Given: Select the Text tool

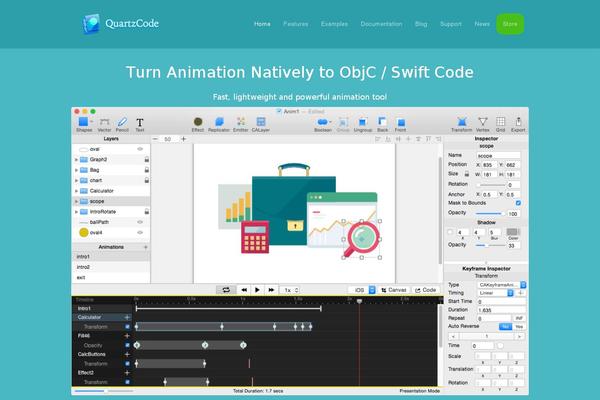Looking at the screenshot, I should click(x=140, y=122).
